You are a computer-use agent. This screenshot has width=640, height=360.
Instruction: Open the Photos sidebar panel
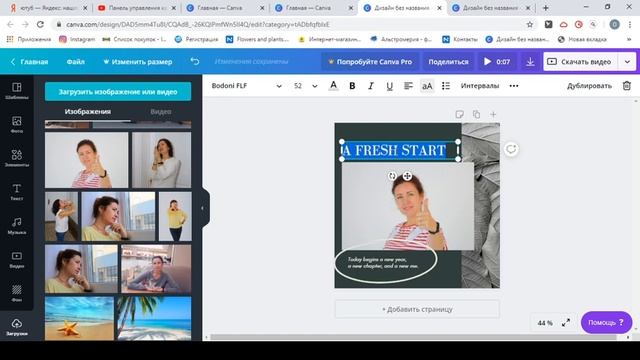coord(17,124)
